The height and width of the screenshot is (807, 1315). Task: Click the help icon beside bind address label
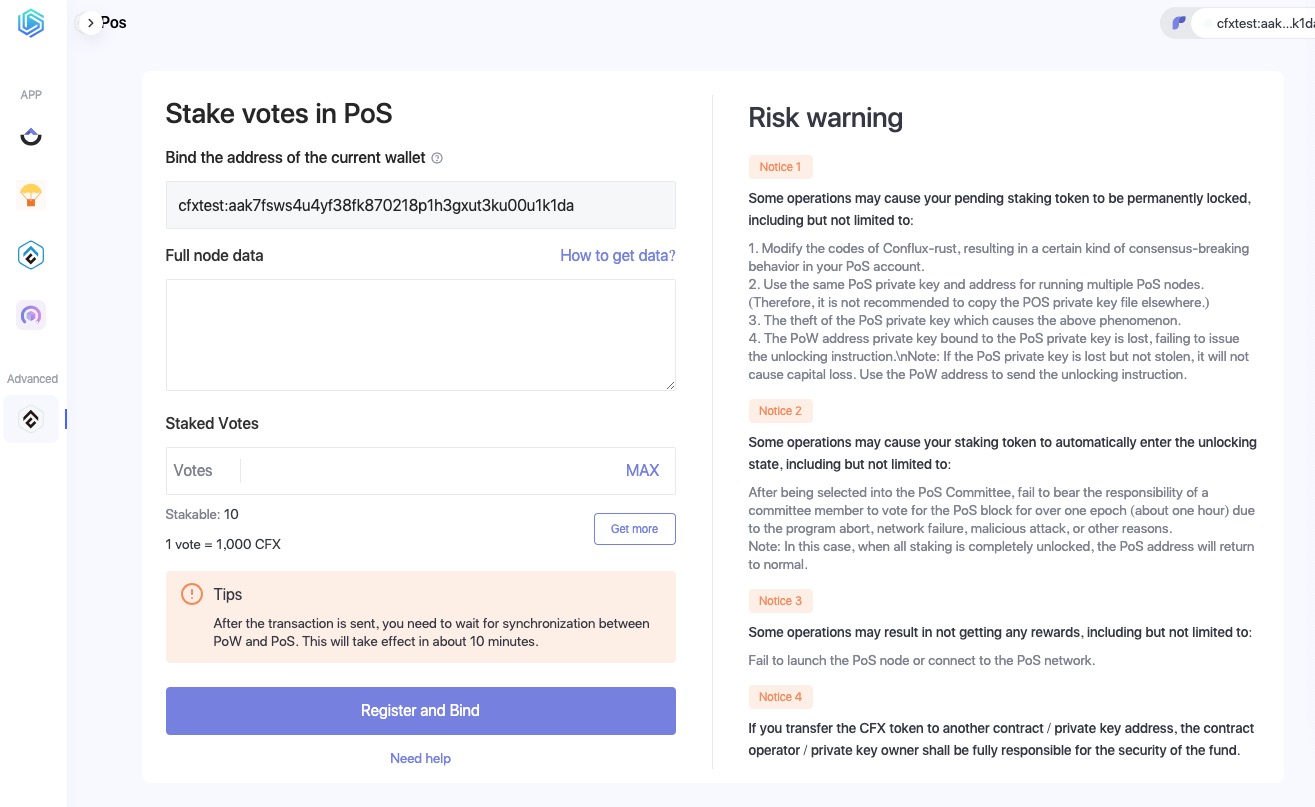coord(437,158)
